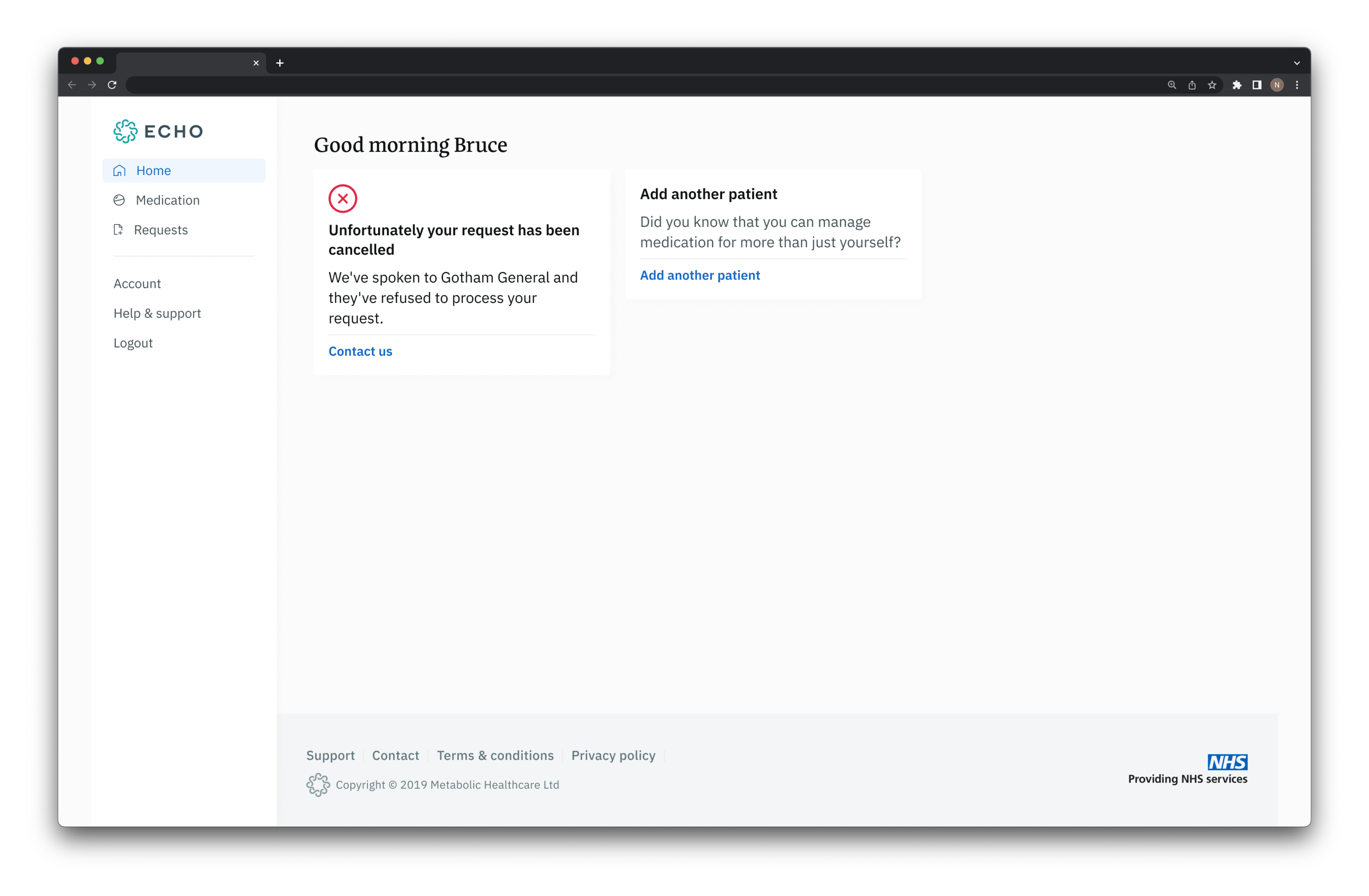
Task: Click the red cancelled request X icon
Action: click(x=343, y=198)
